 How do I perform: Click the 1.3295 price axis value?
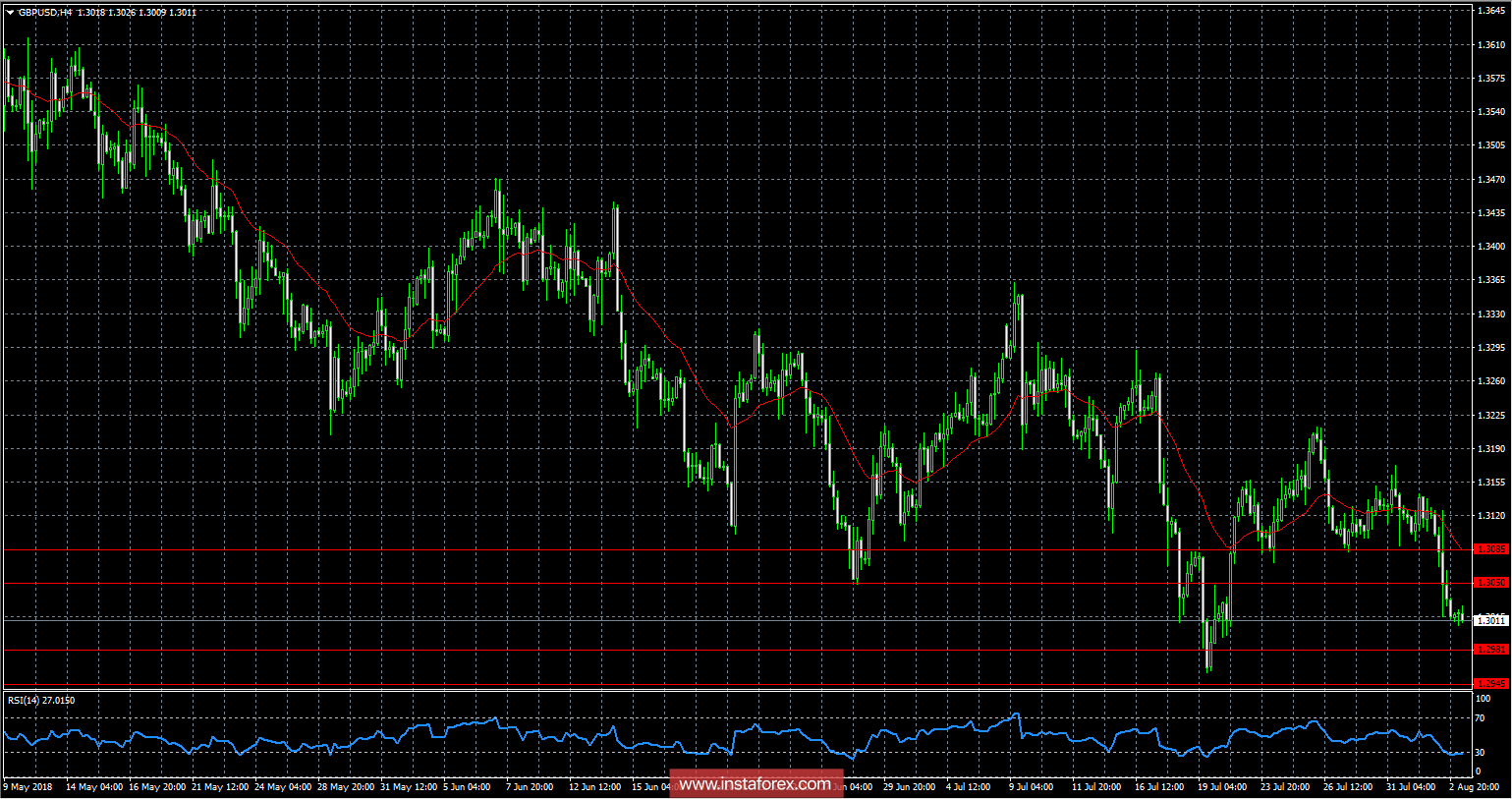pos(1491,348)
